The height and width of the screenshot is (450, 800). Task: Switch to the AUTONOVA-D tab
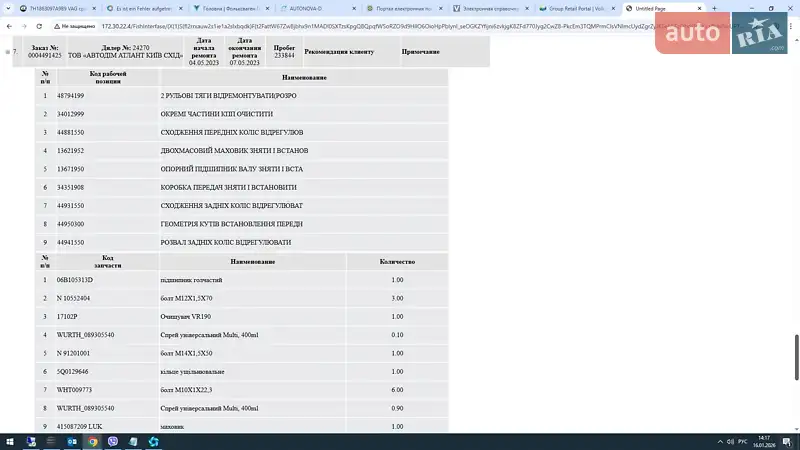click(317, 9)
